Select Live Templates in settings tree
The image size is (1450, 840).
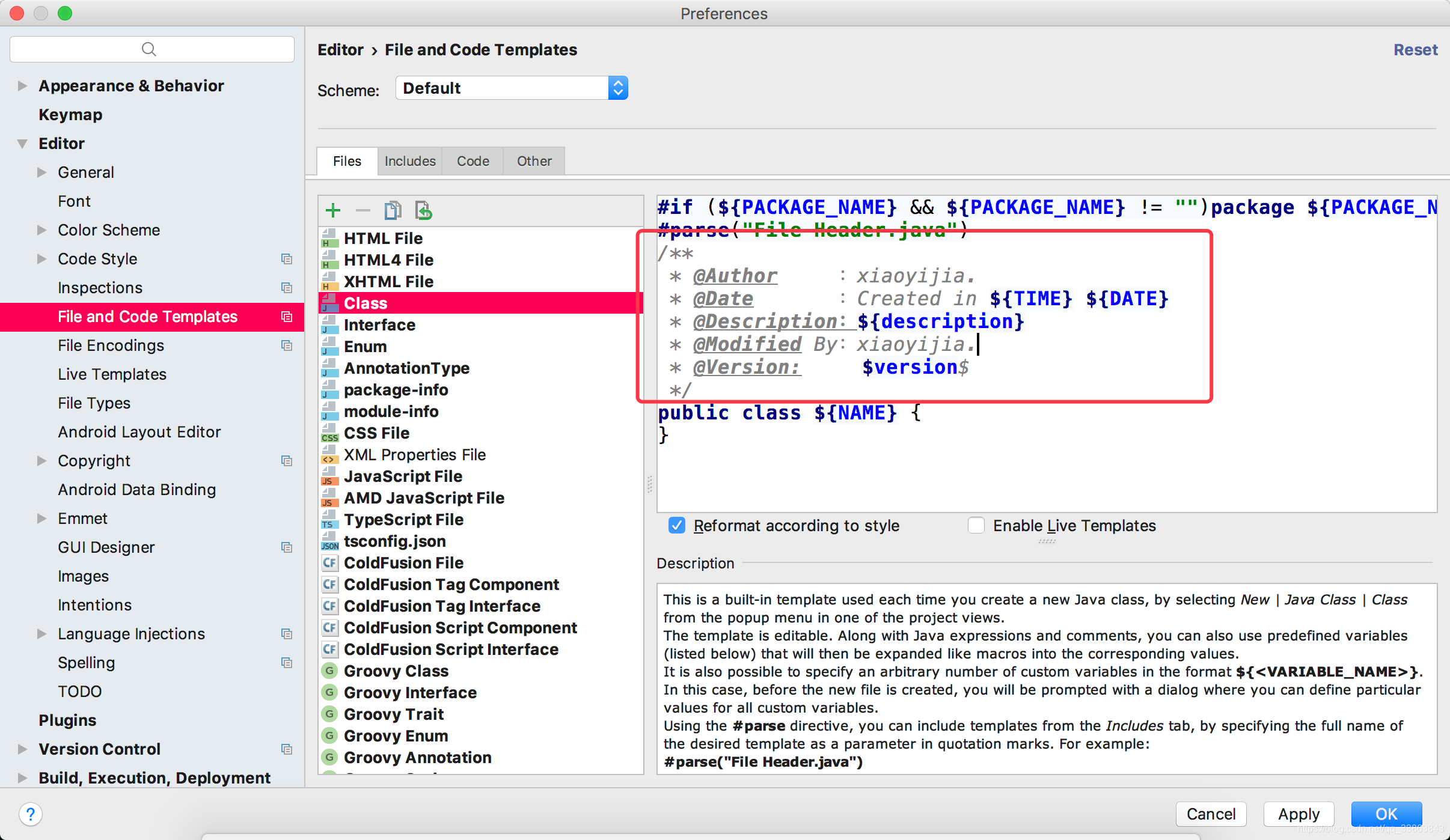pyautogui.click(x=112, y=374)
